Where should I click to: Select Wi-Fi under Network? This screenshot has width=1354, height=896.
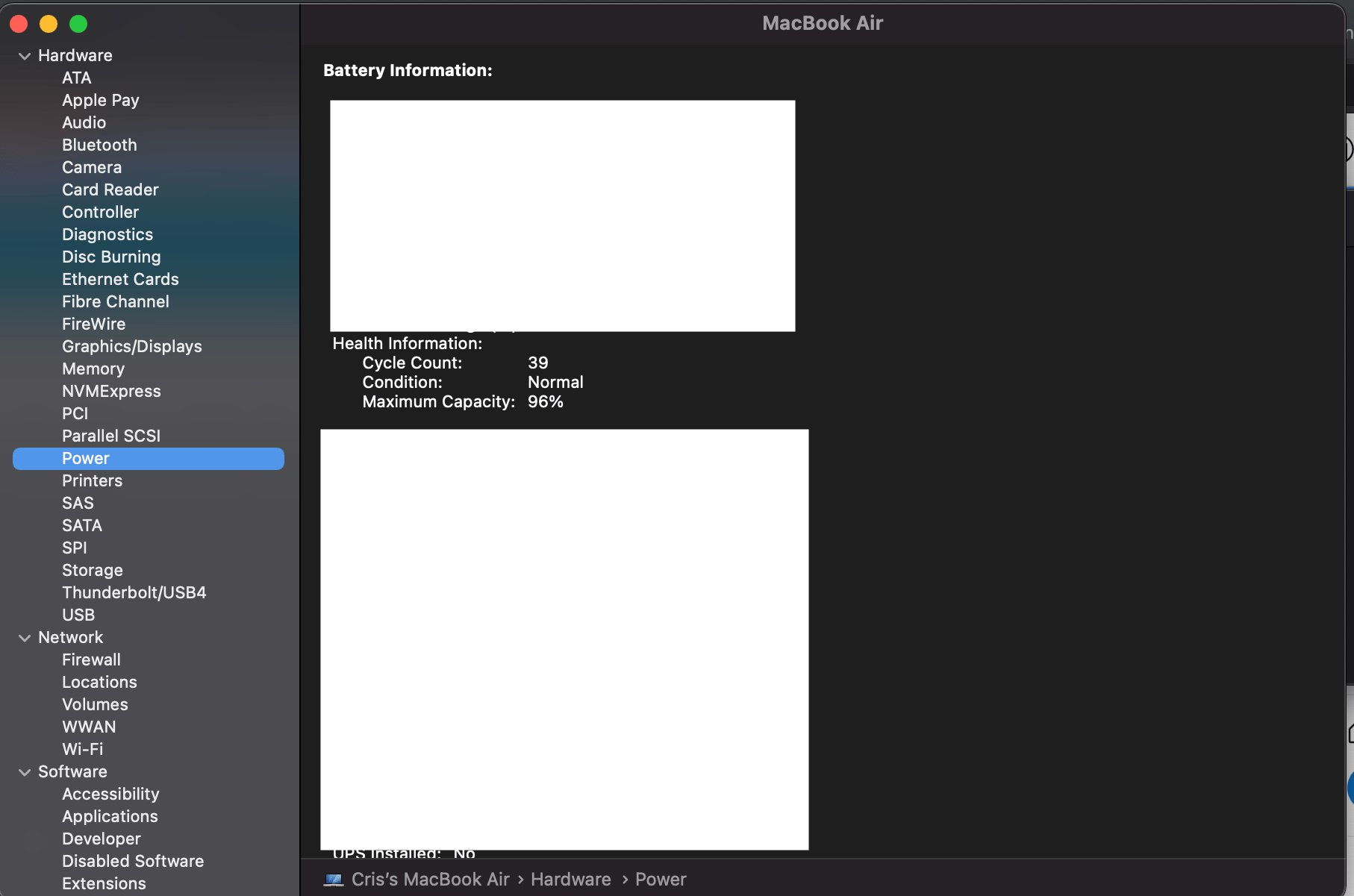(82, 749)
